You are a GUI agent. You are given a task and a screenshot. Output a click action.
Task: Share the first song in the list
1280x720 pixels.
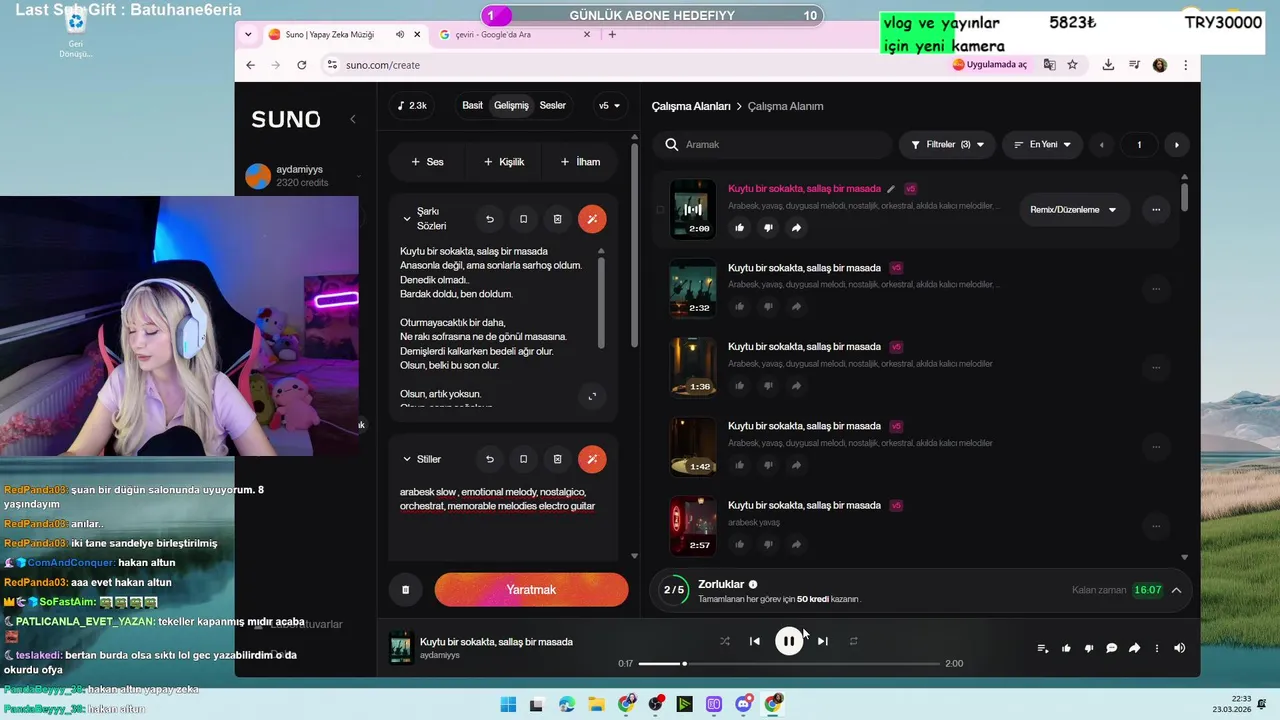click(796, 228)
